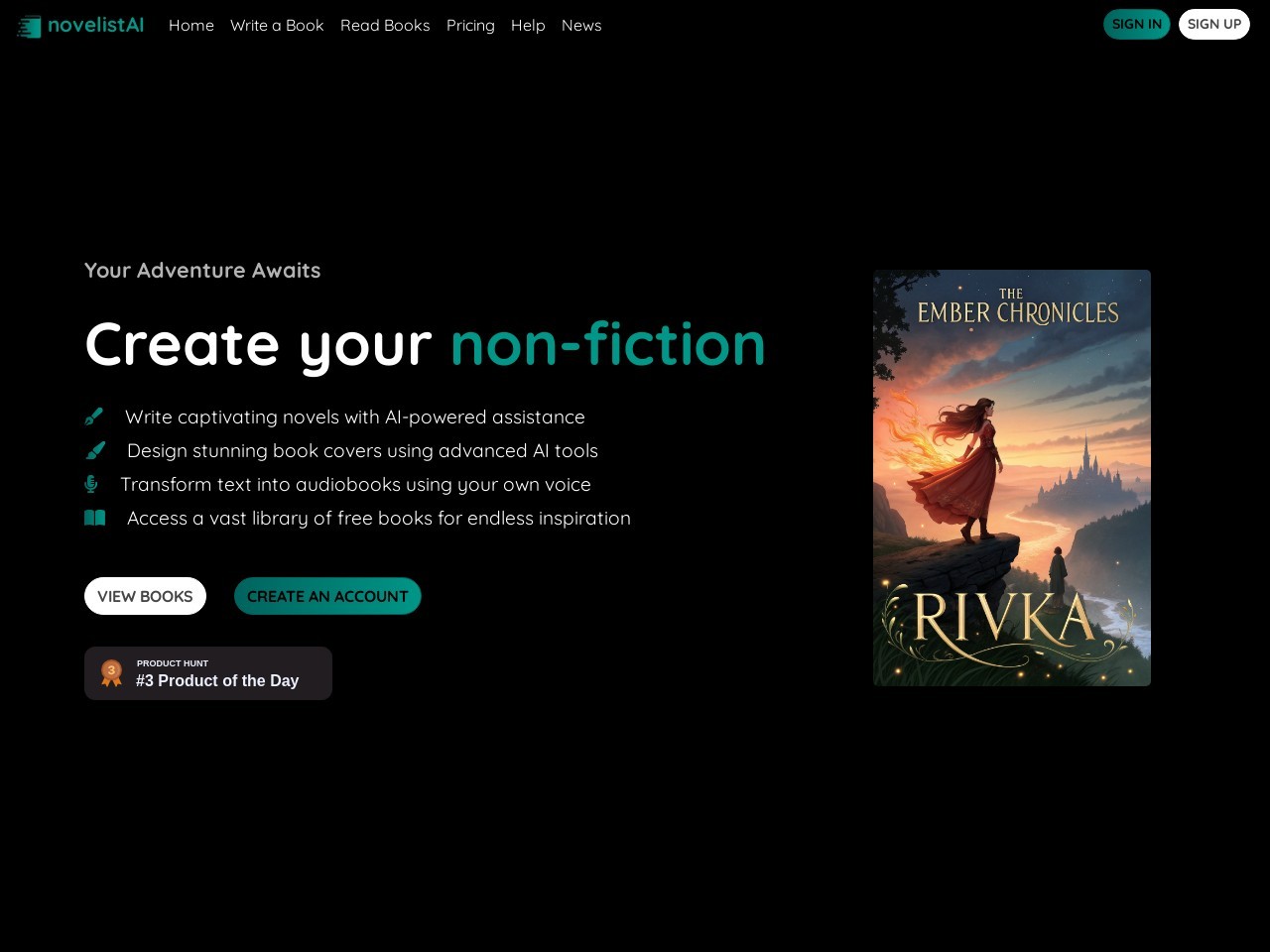
Task: Click the Product Hunt medal badge icon
Action: click(111, 672)
